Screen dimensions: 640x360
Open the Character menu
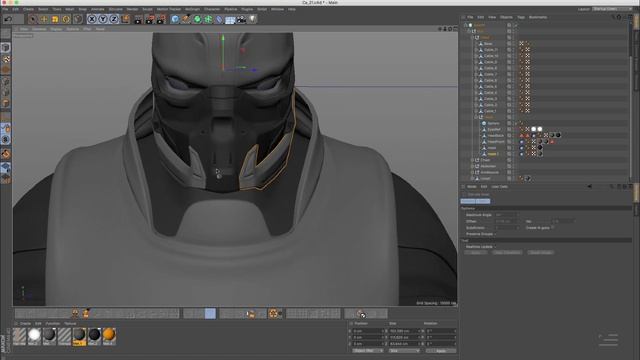pos(212,9)
